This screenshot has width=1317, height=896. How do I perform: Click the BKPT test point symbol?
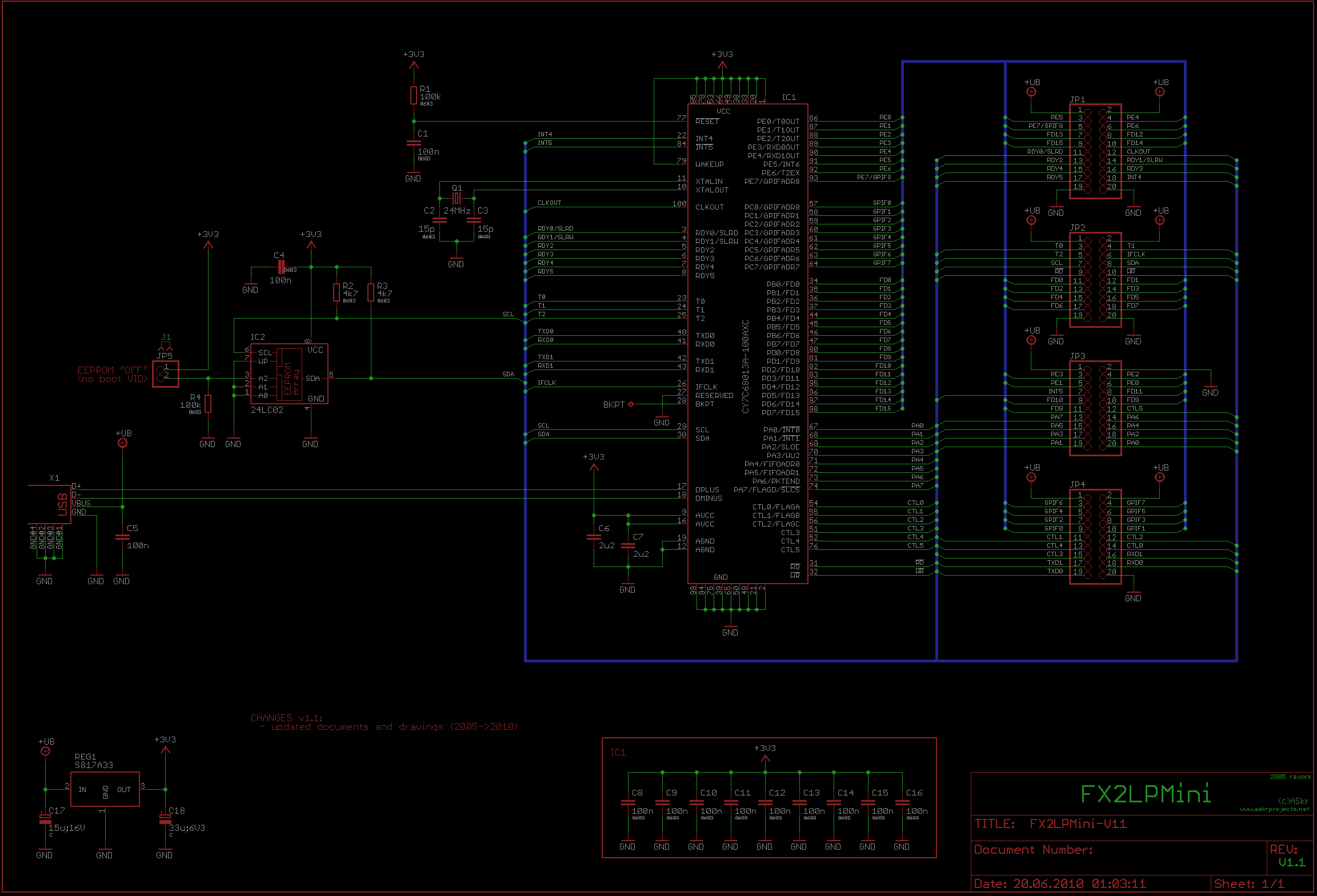pos(631,404)
